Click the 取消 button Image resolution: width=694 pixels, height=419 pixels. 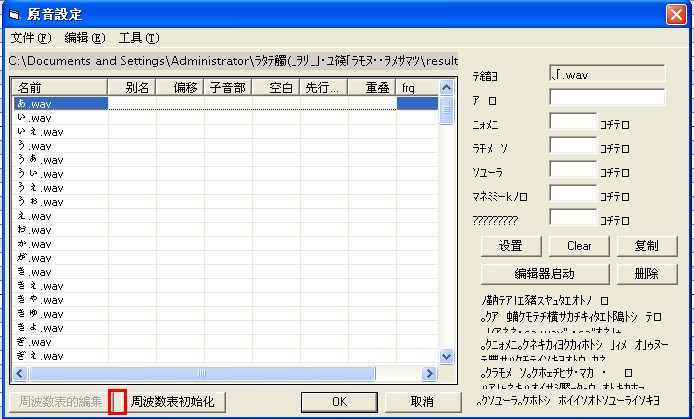coord(422,402)
